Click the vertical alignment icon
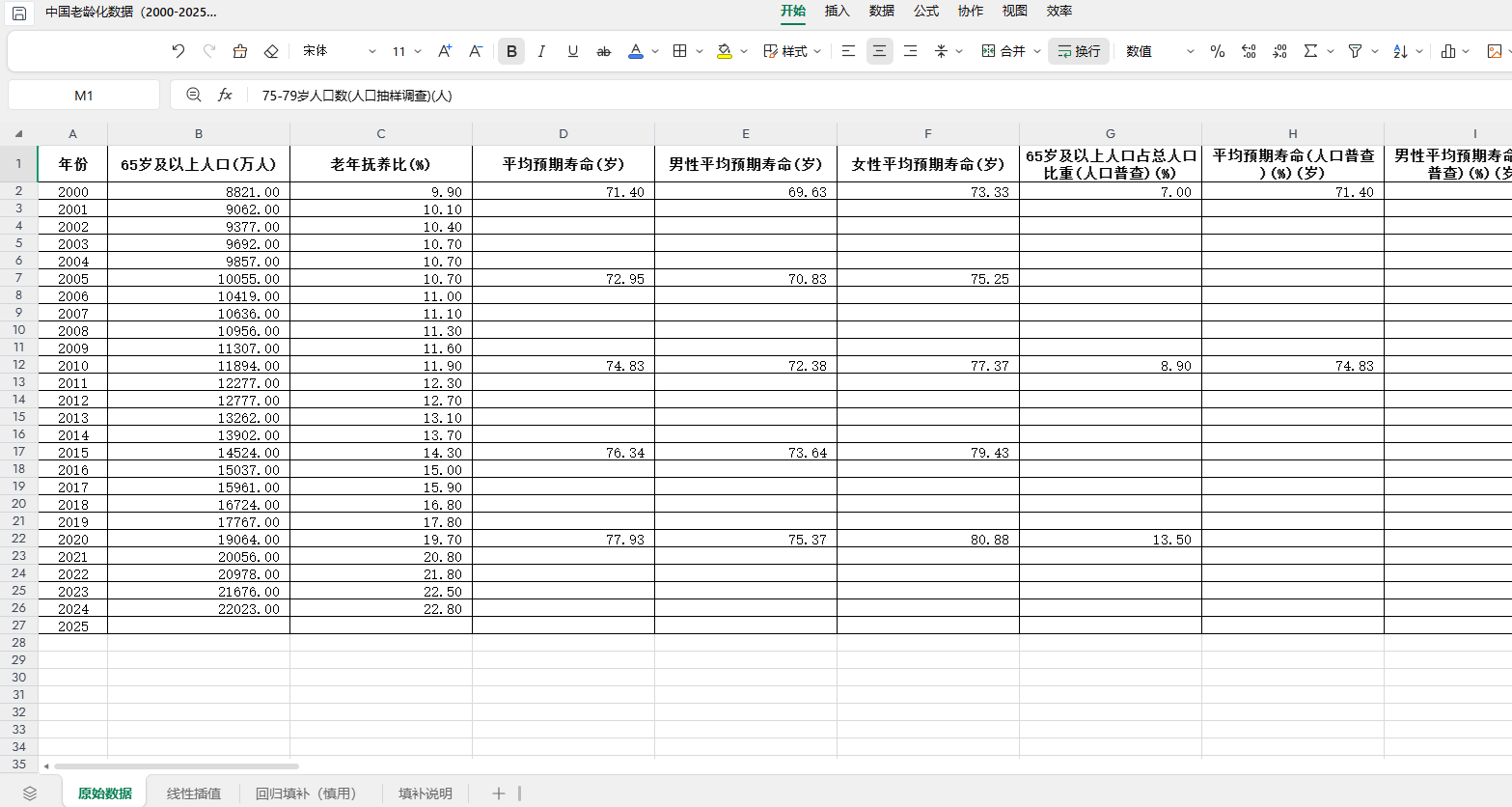This screenshot has width=1512, height=807. (x=942, y=51)
